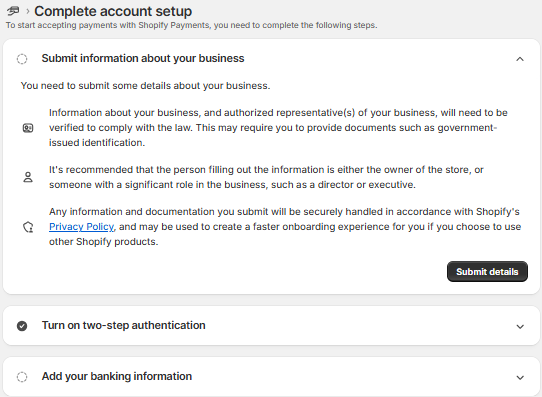Click the government-issued identification paragraph
Viewport: 542px width, 397px height.
point(278,127)
